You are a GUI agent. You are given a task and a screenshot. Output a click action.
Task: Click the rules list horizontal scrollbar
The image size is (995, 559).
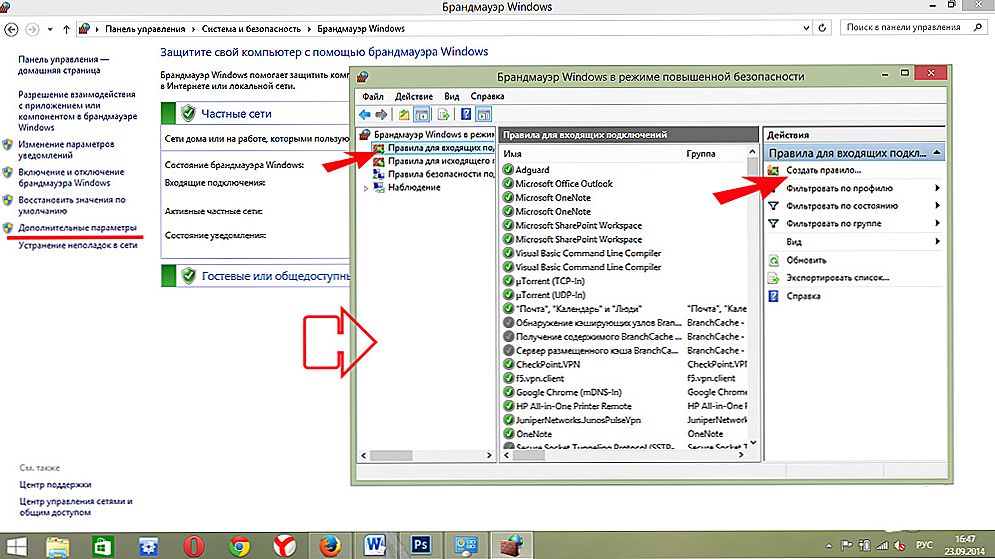coord(622,455)
